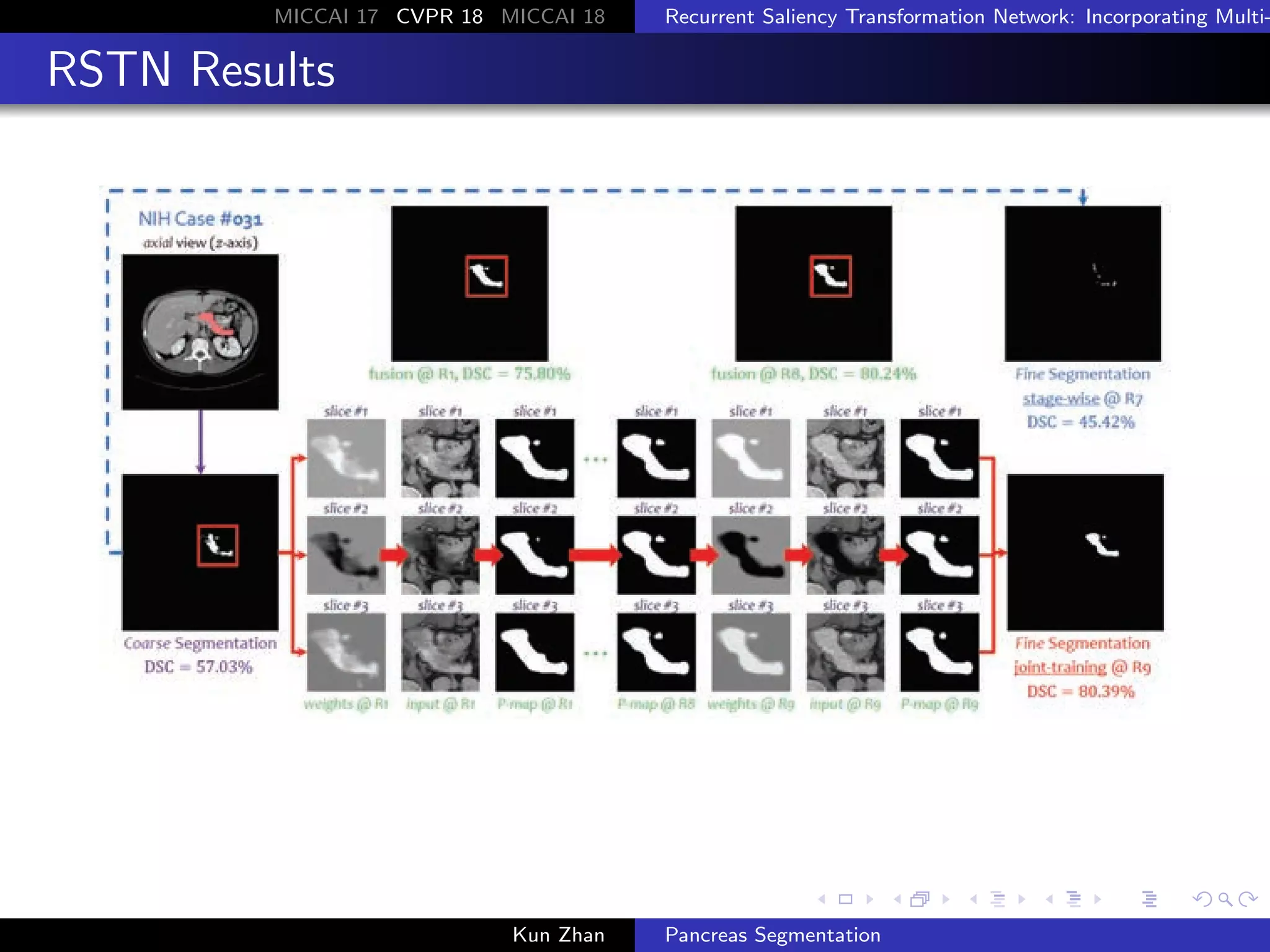Click the slide rectangle navigation icon
Image resolution: width=1270 pixels, height=952 pixels.
(x=845, y=899)
